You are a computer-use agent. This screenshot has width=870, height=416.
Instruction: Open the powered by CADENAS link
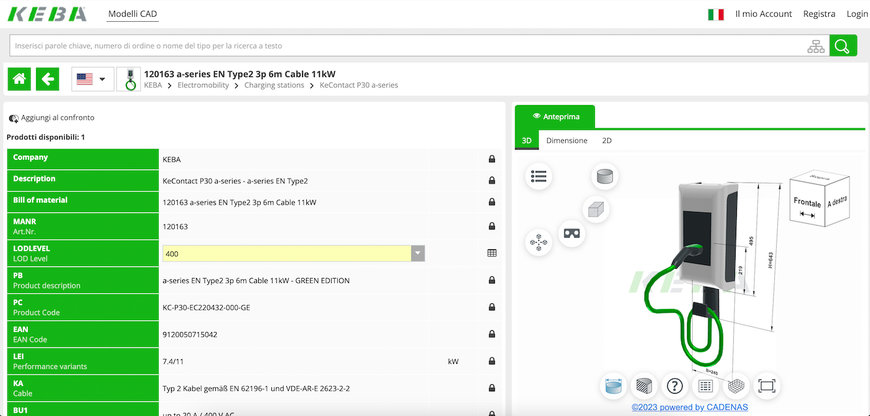[690, 407]
